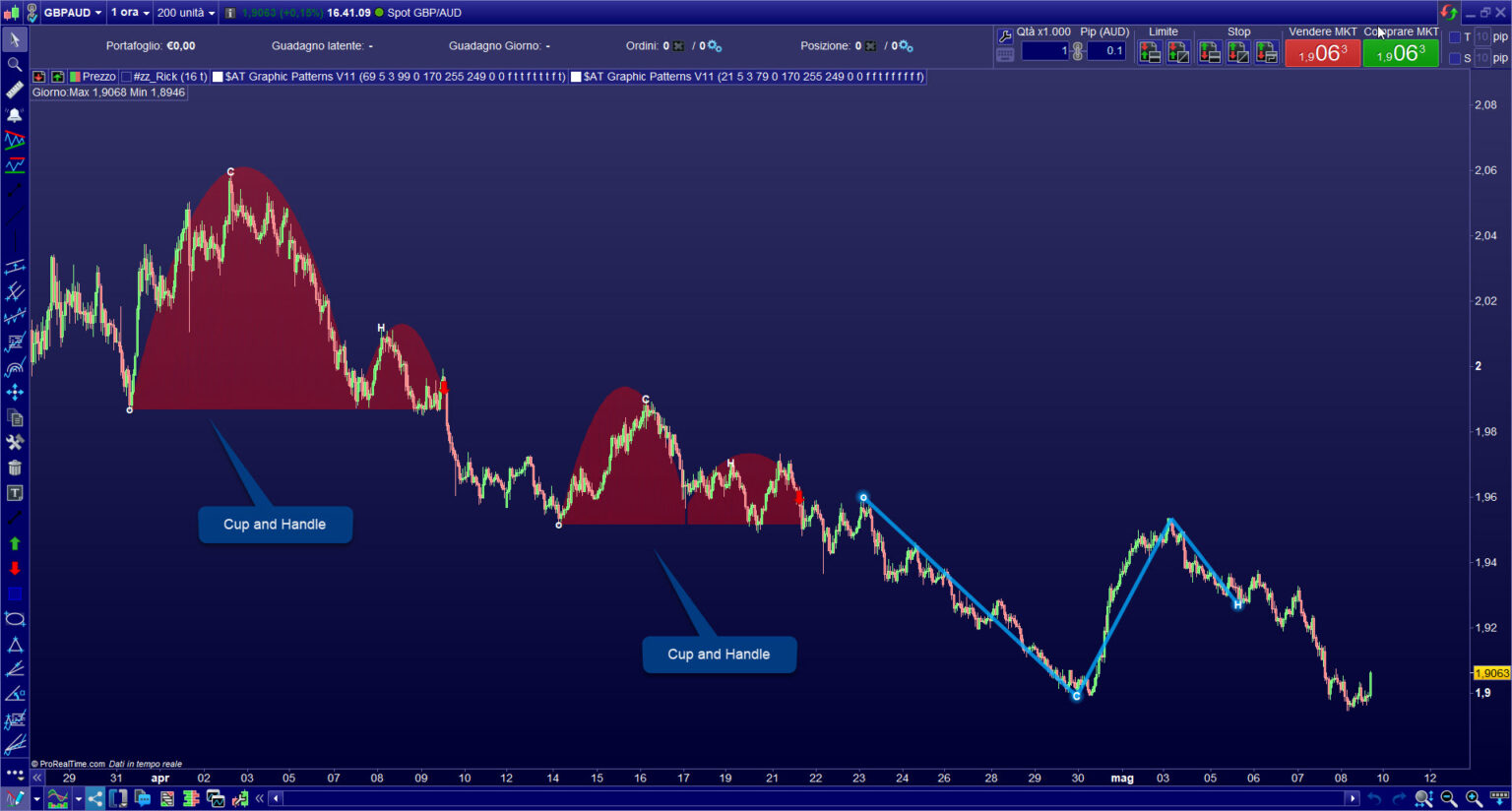Select the ellipse drawing tool
Image resolution: width=1512 pixels, height=811 pixels.
(x=14, y=618)
